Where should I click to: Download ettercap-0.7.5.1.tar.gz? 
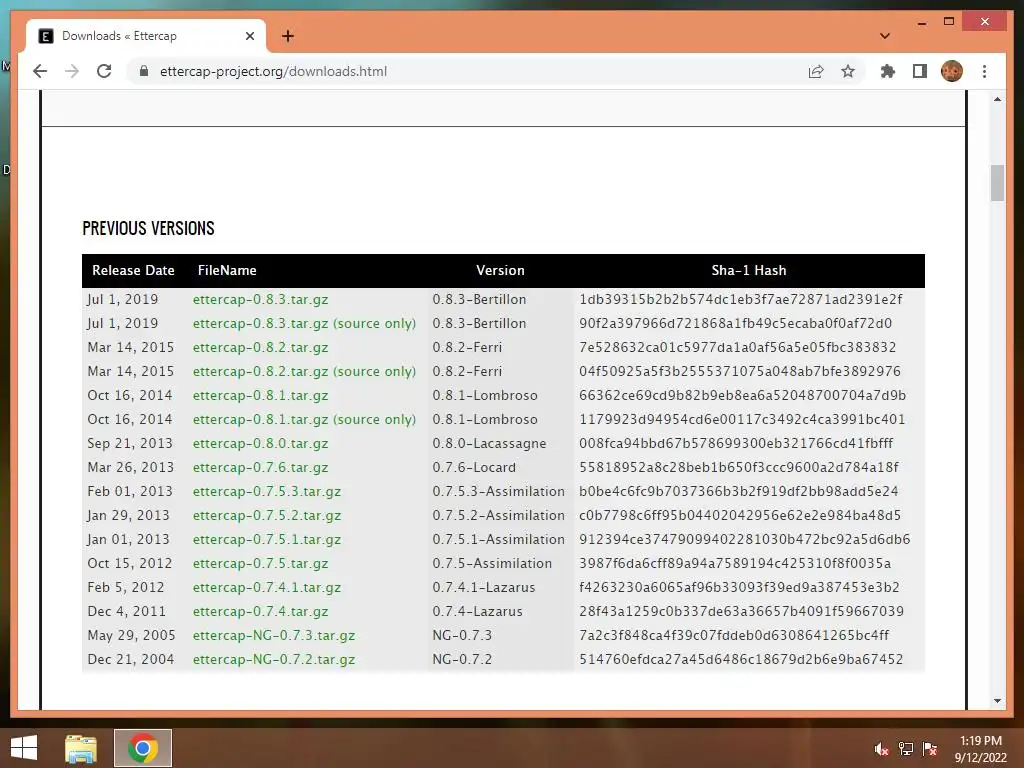coord(266,539)
